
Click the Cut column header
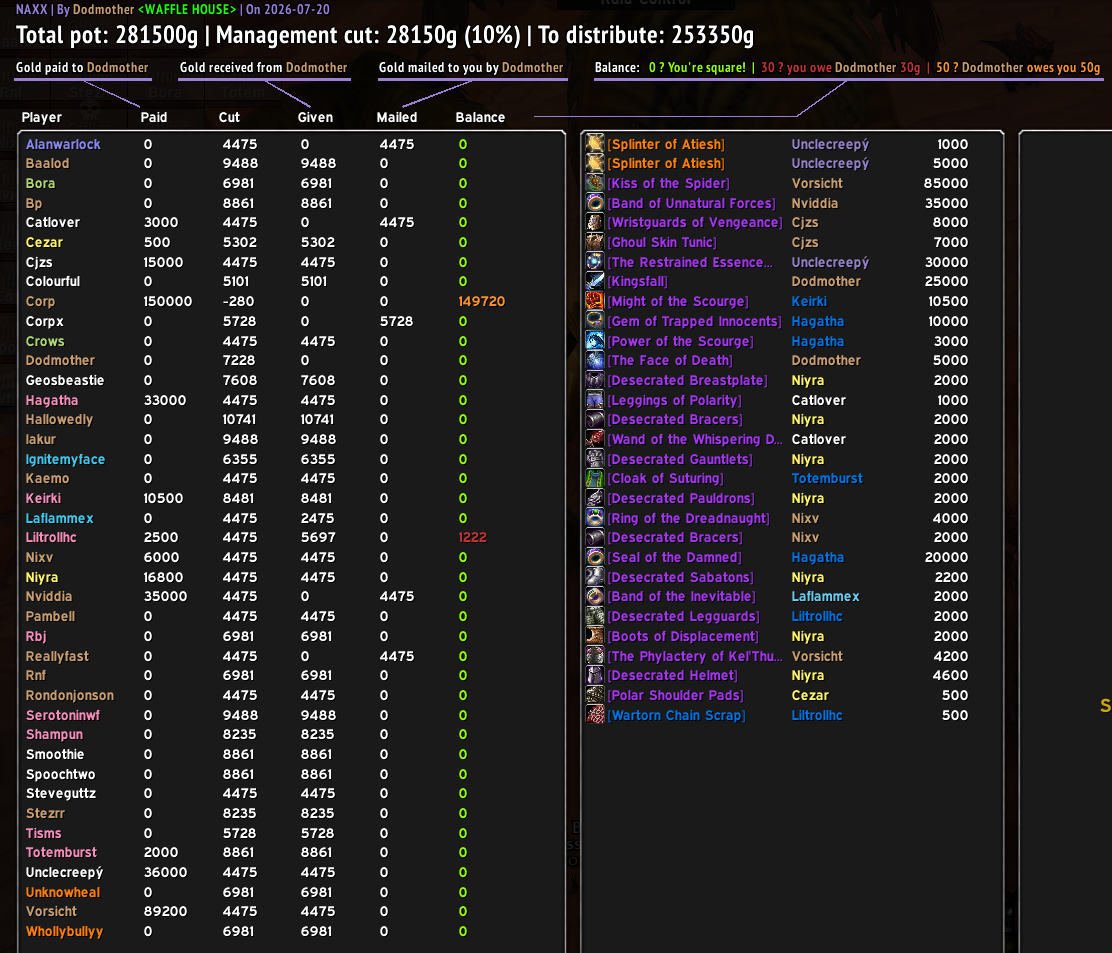pos(229,117)
